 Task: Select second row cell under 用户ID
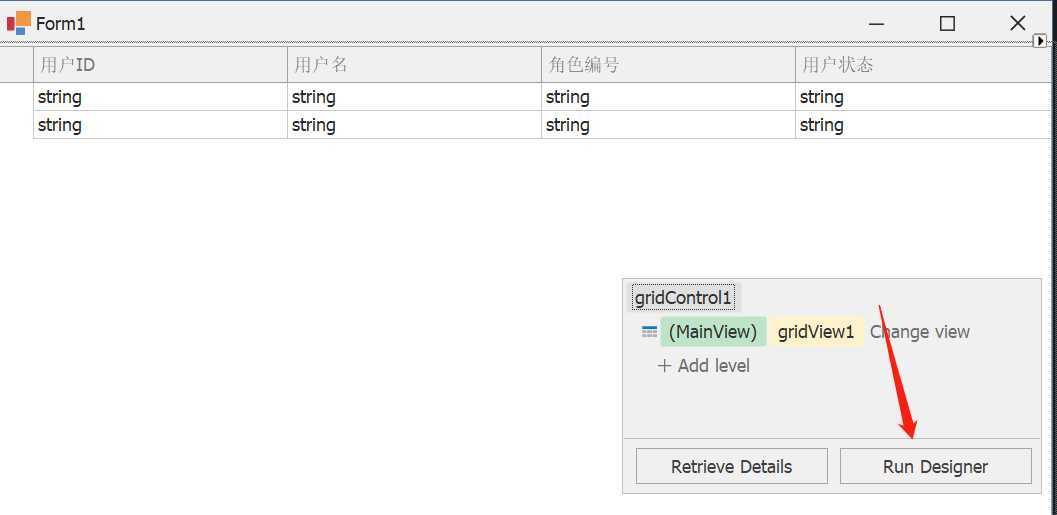tap(160, 125)
